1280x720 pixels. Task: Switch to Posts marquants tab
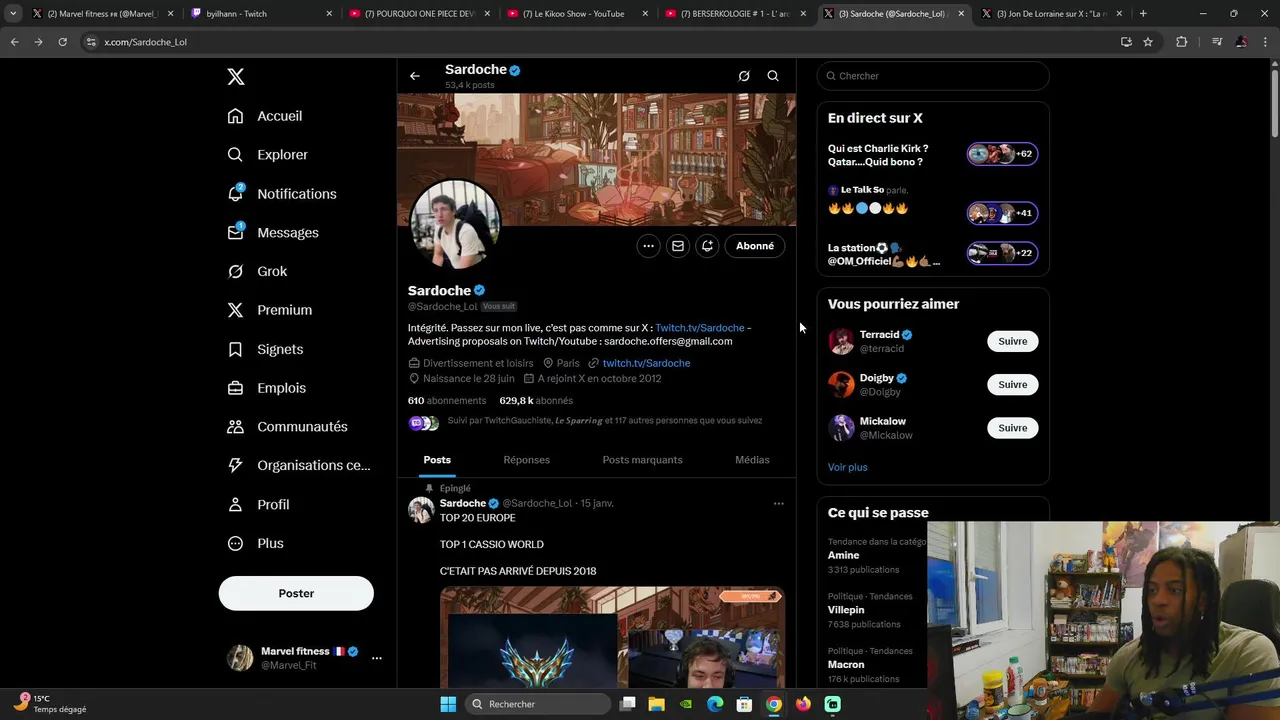point(642,460)
